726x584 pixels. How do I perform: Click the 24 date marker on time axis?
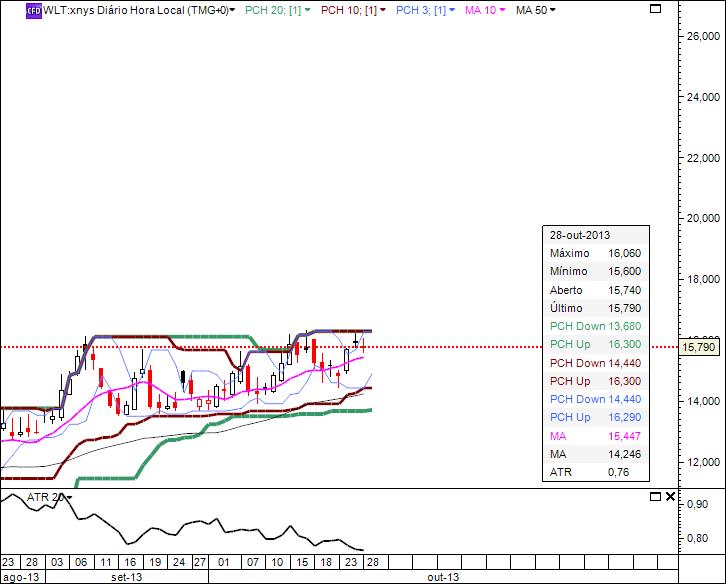179,562
